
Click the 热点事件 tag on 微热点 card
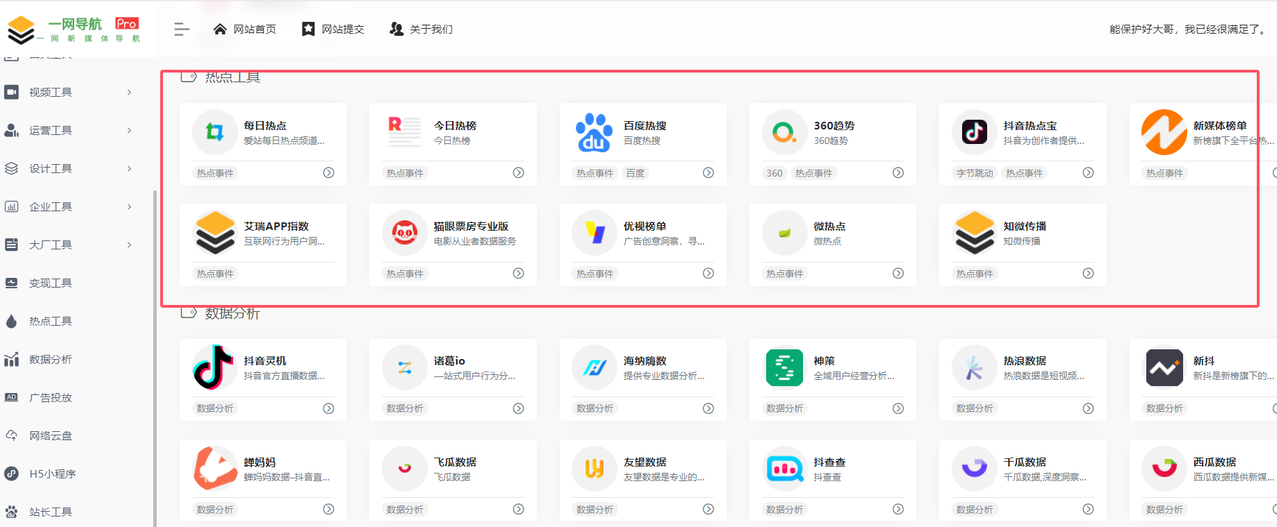(x=784, y=274)
